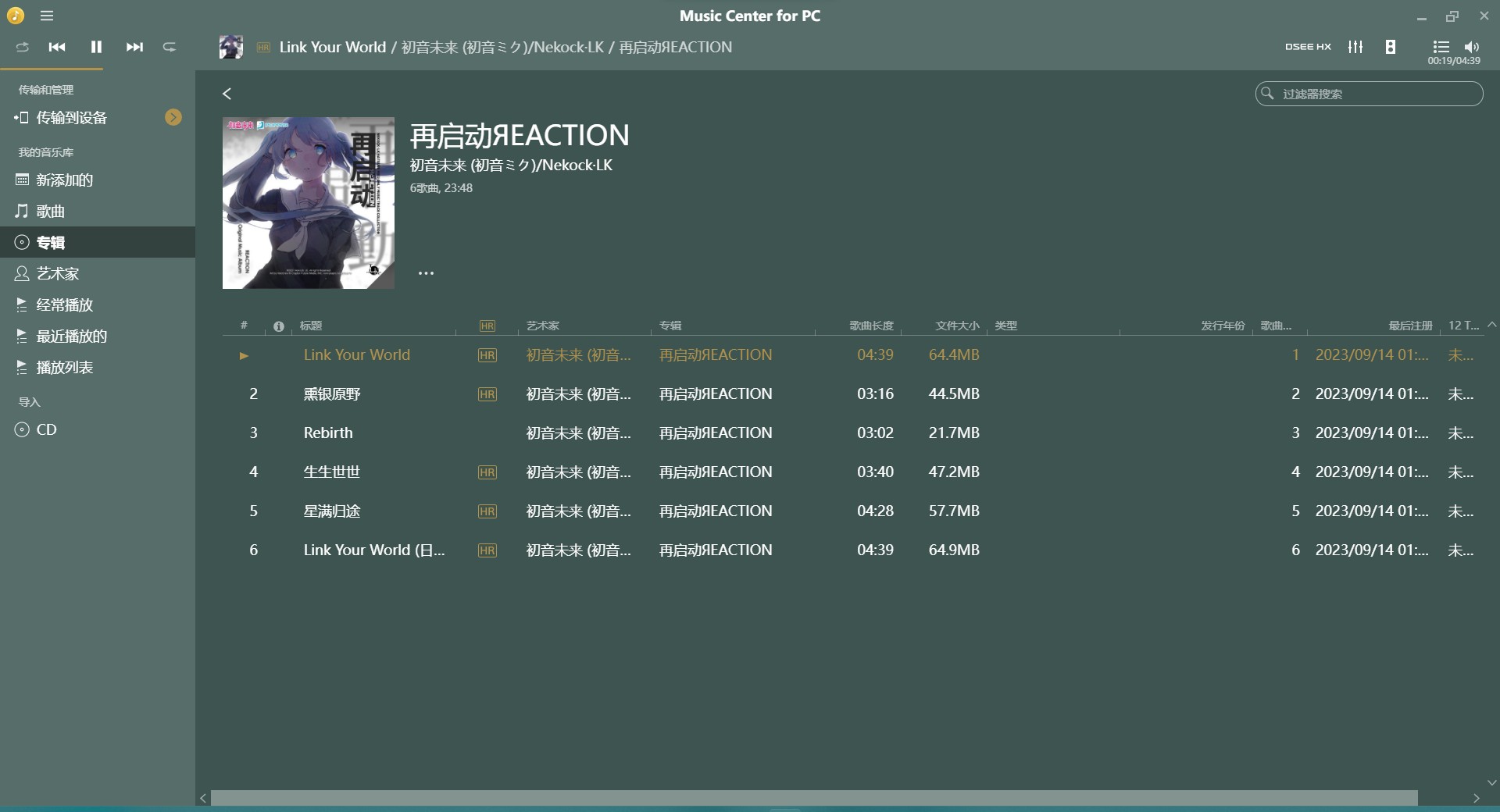Sort by the 歌曲长度 column header
Screen dimensions: 1500x812
[x=871, y=326]
